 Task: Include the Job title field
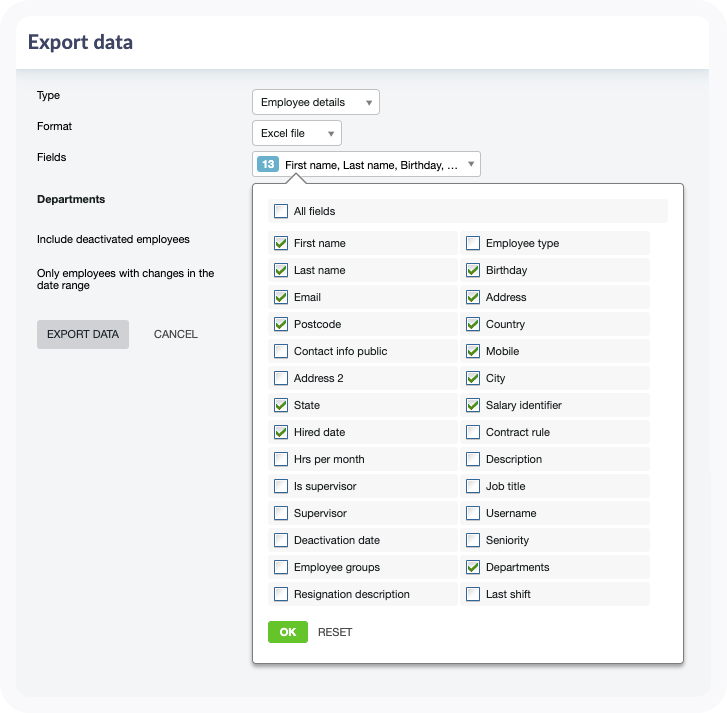coord(473,486)
